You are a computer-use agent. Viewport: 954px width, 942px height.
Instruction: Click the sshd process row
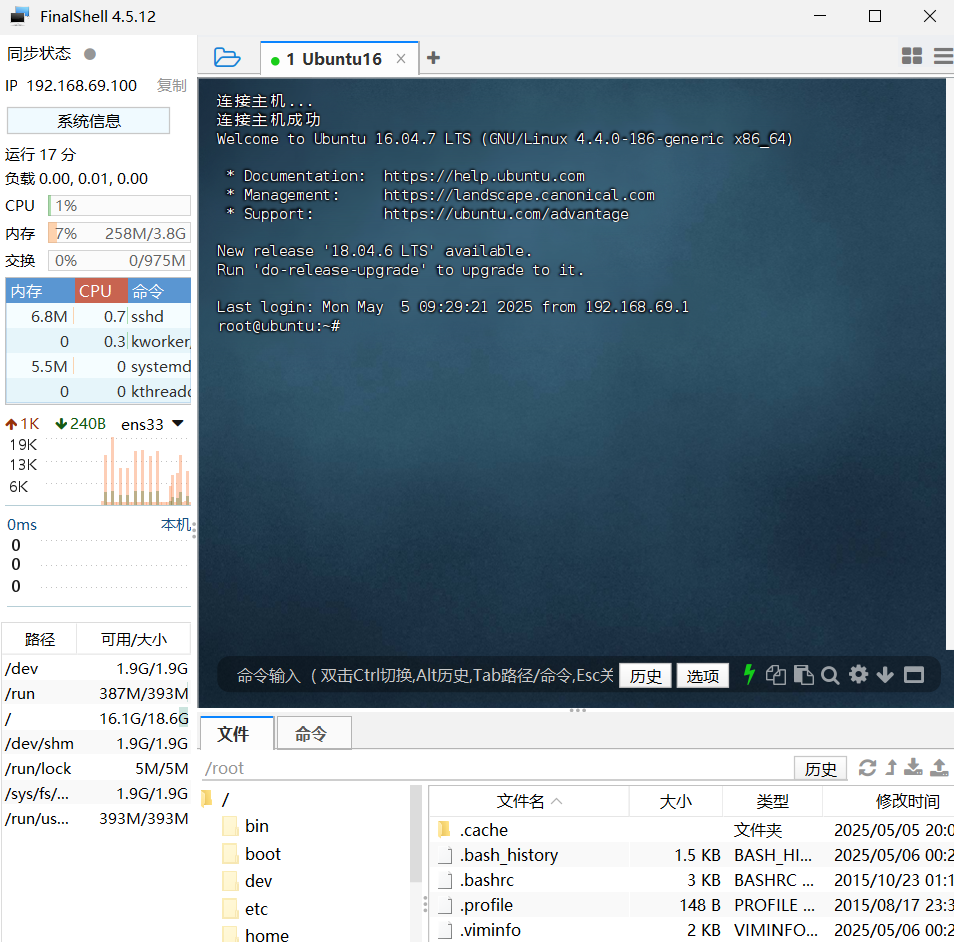pos(99,316)
